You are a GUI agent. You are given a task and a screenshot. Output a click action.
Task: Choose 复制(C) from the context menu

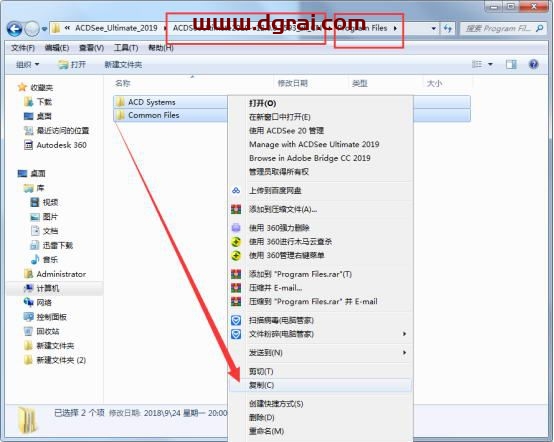[x=261, y=385]
